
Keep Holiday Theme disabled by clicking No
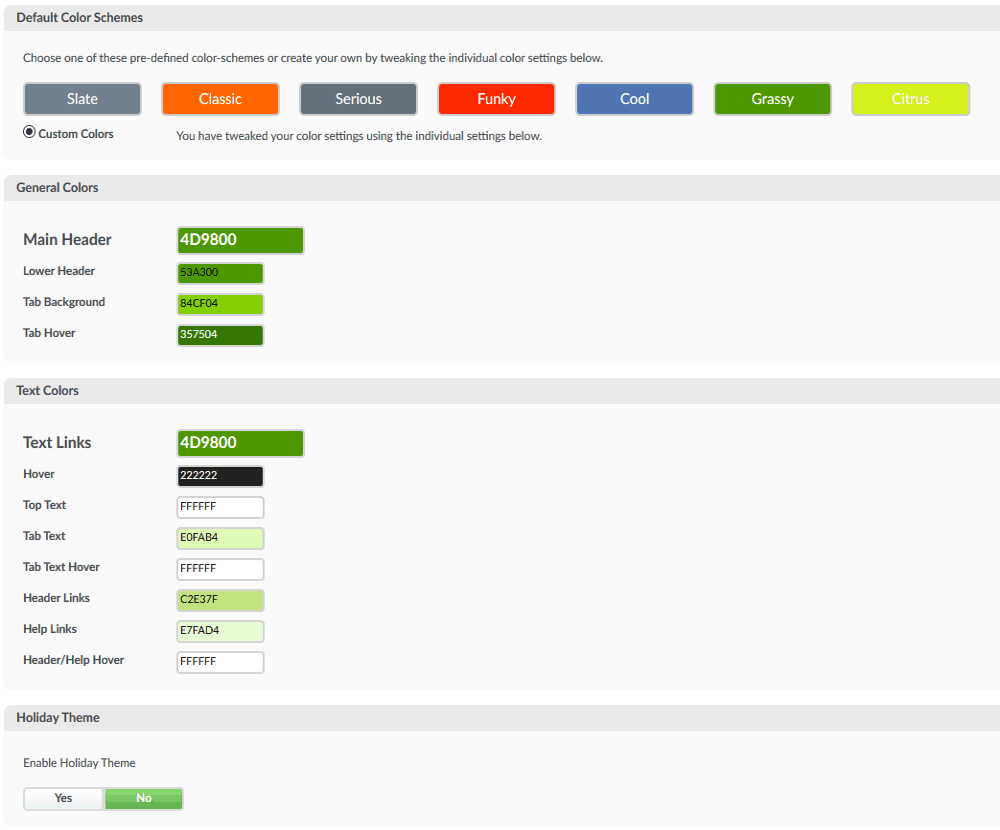[x=143, y=798]
